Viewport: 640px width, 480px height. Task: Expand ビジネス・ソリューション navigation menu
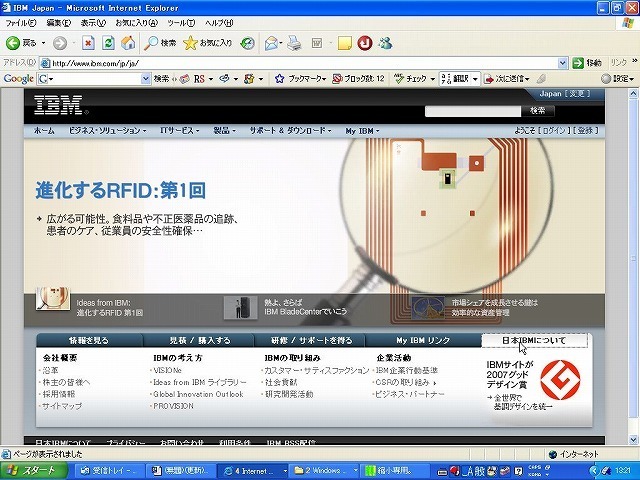click(107, 131)
